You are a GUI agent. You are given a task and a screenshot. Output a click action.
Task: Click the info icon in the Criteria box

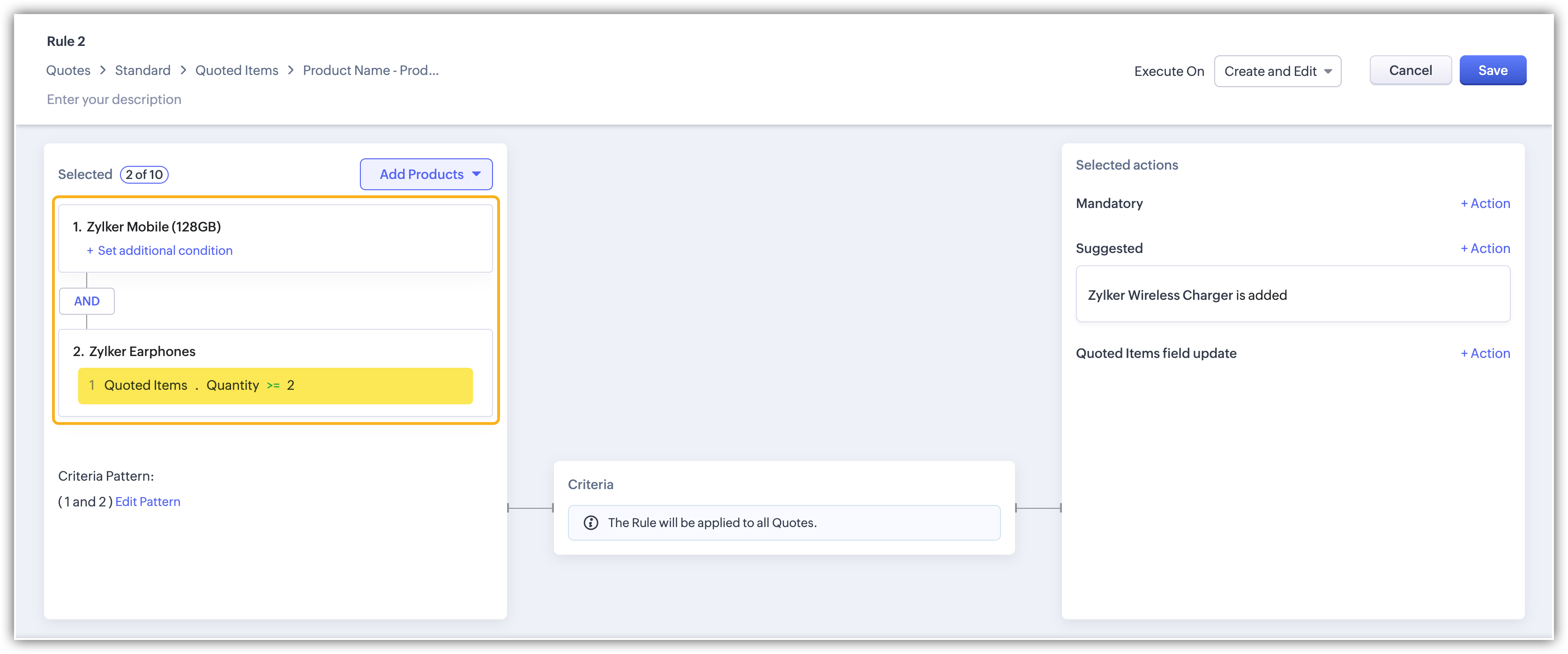[590, 523]
